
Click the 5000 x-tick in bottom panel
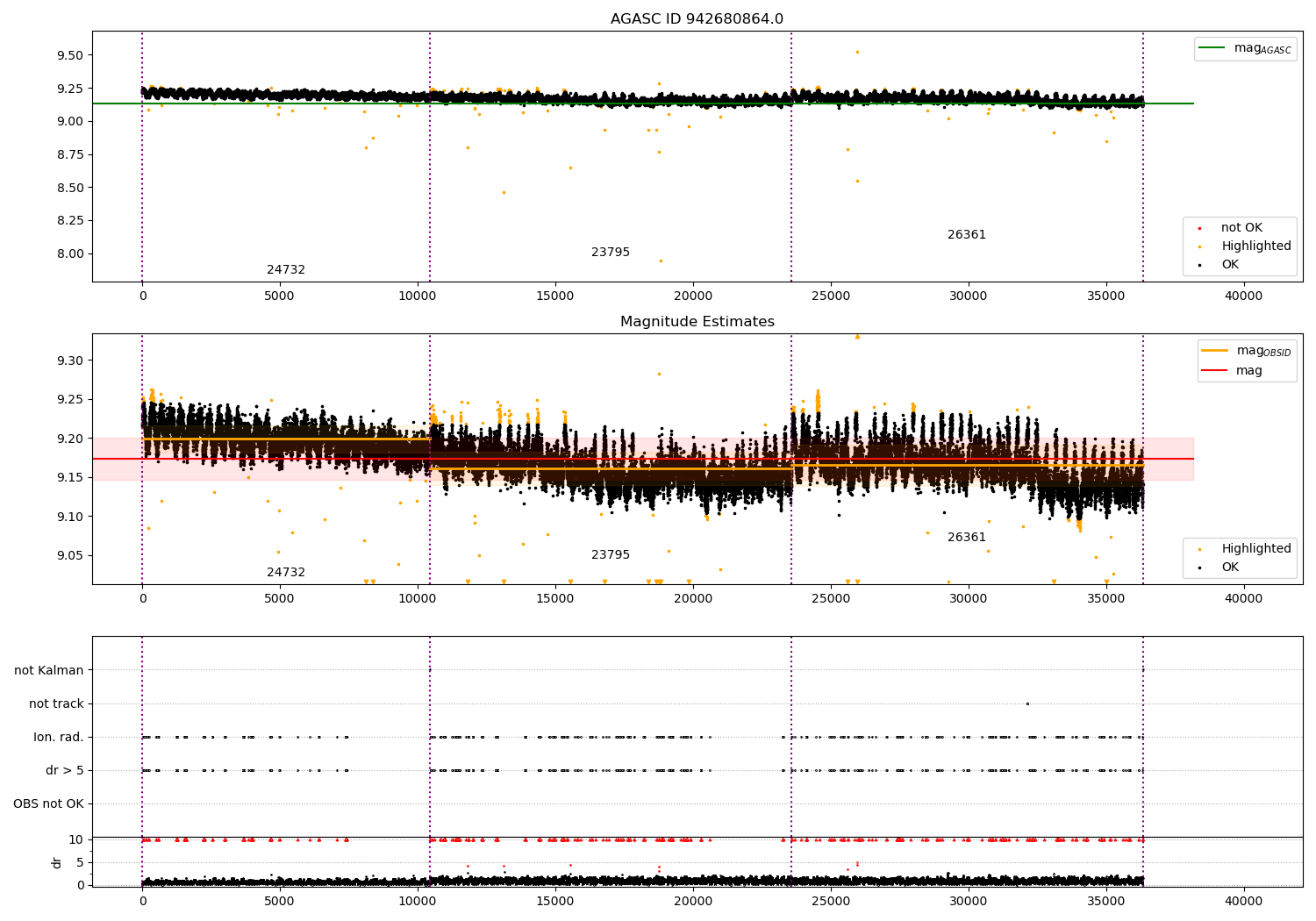280,902
